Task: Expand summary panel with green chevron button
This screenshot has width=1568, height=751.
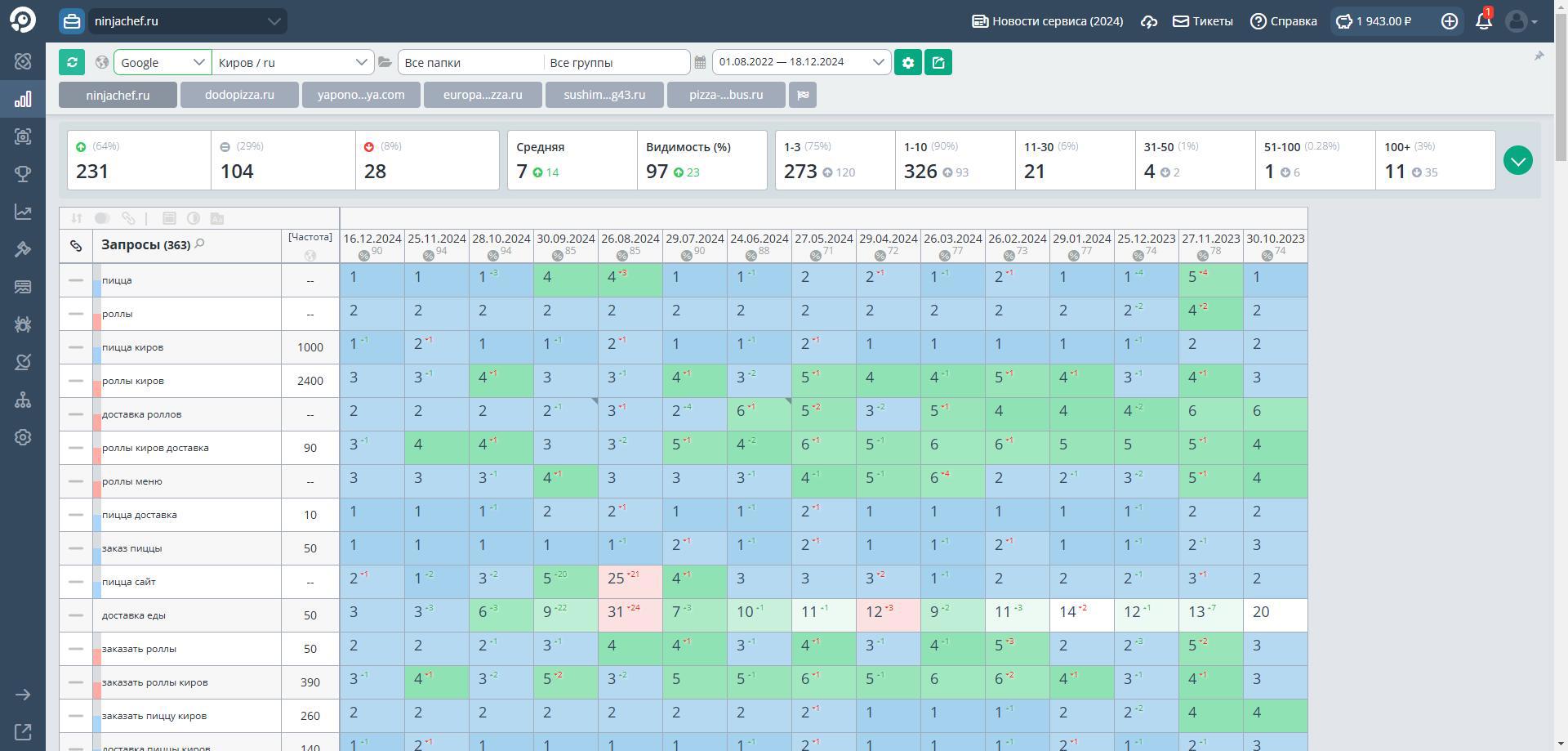Action: [x=1518, y=161]
